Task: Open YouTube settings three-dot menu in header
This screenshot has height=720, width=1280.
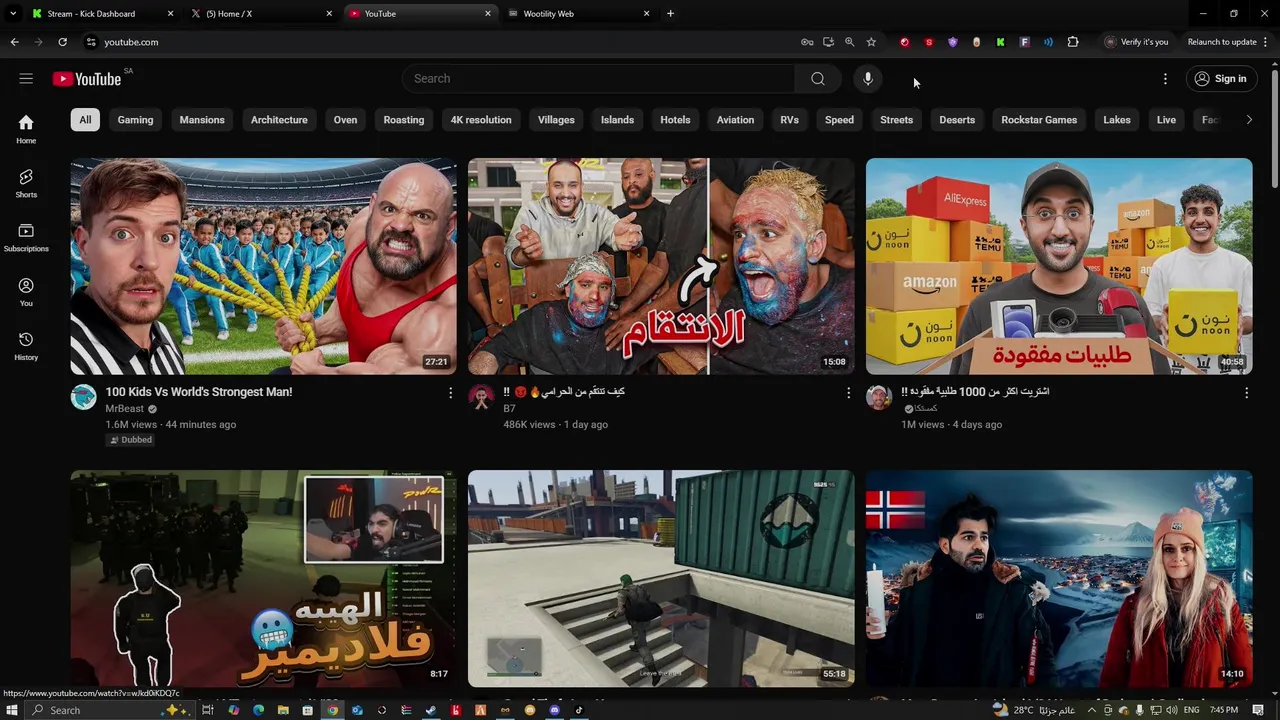Action: coord(1165,78)
